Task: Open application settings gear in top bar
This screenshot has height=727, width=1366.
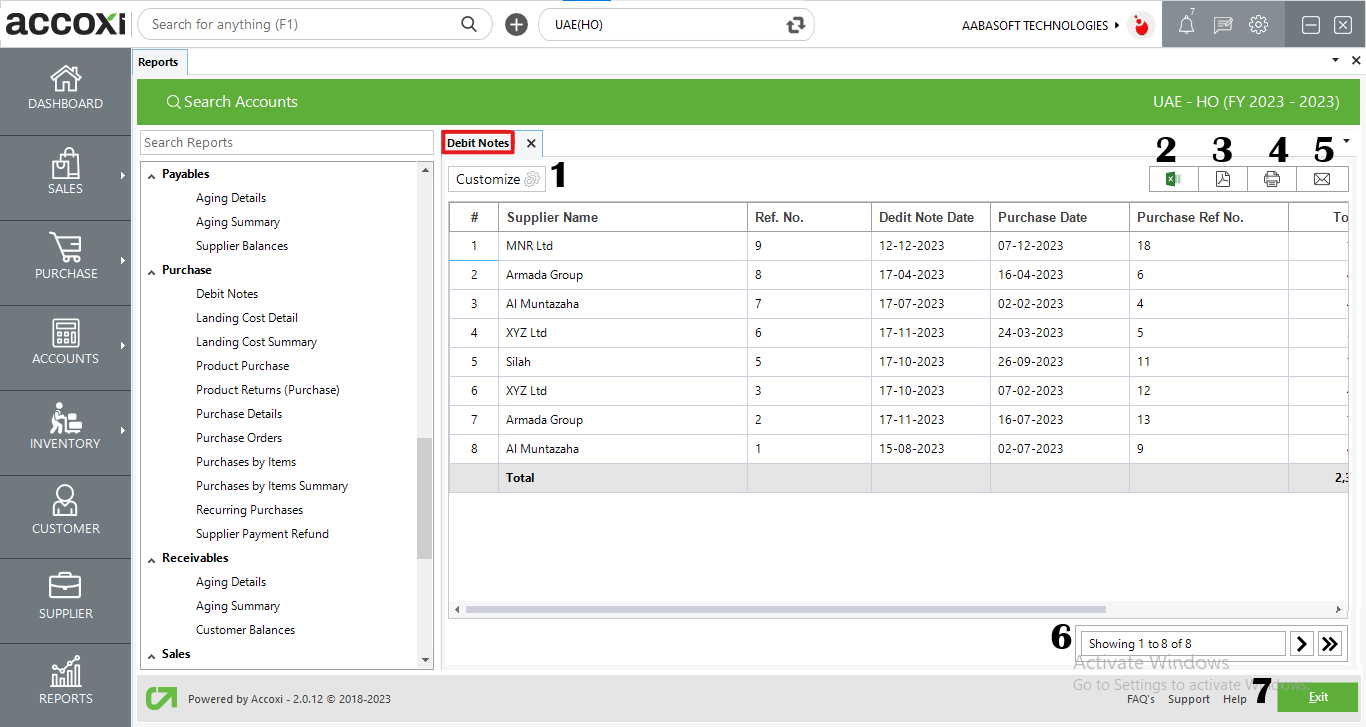Action: (x=1258, y=24)
